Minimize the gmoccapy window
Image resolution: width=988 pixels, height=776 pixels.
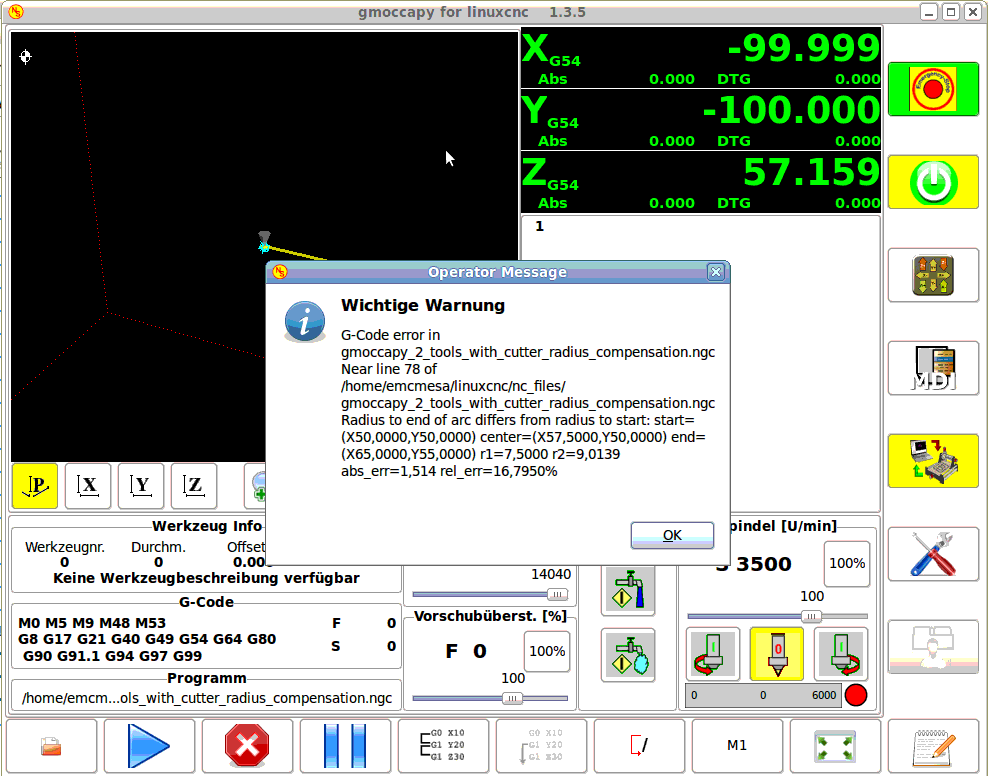tap(929, 12)
